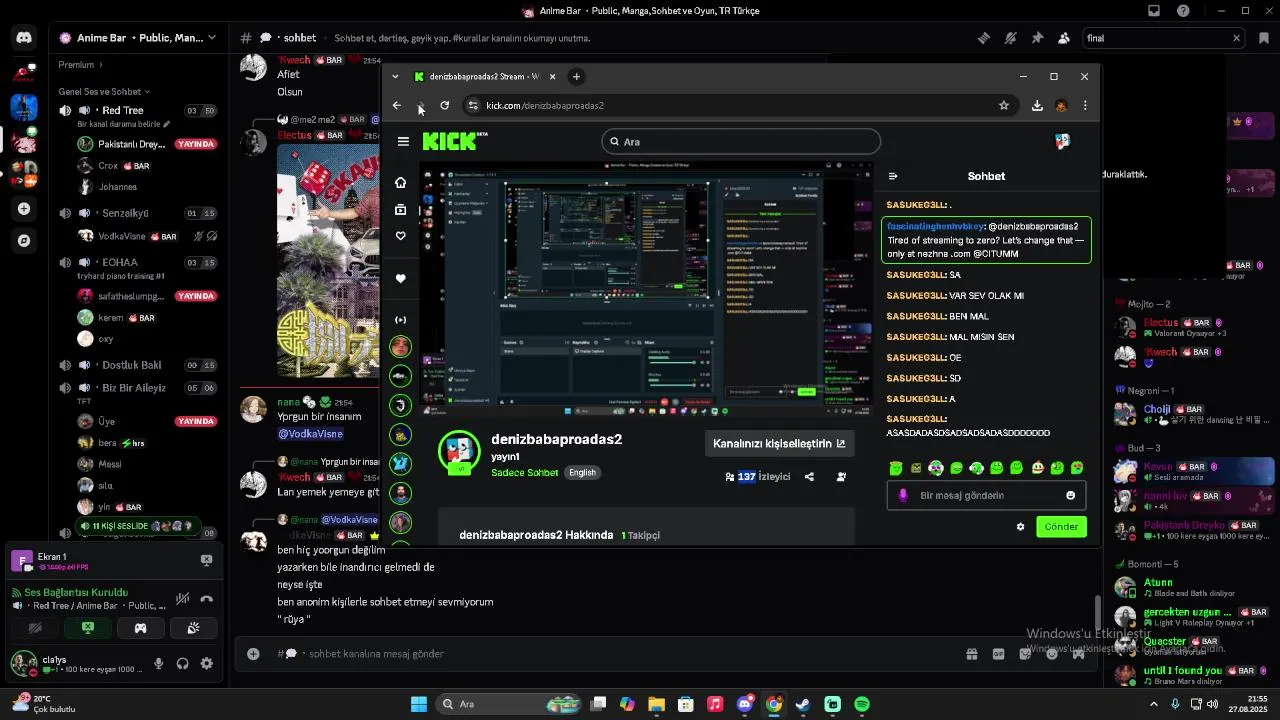Deafen with headphones icon in user panel
This screenshot has width=1280, height=720.
coord(183,663)
